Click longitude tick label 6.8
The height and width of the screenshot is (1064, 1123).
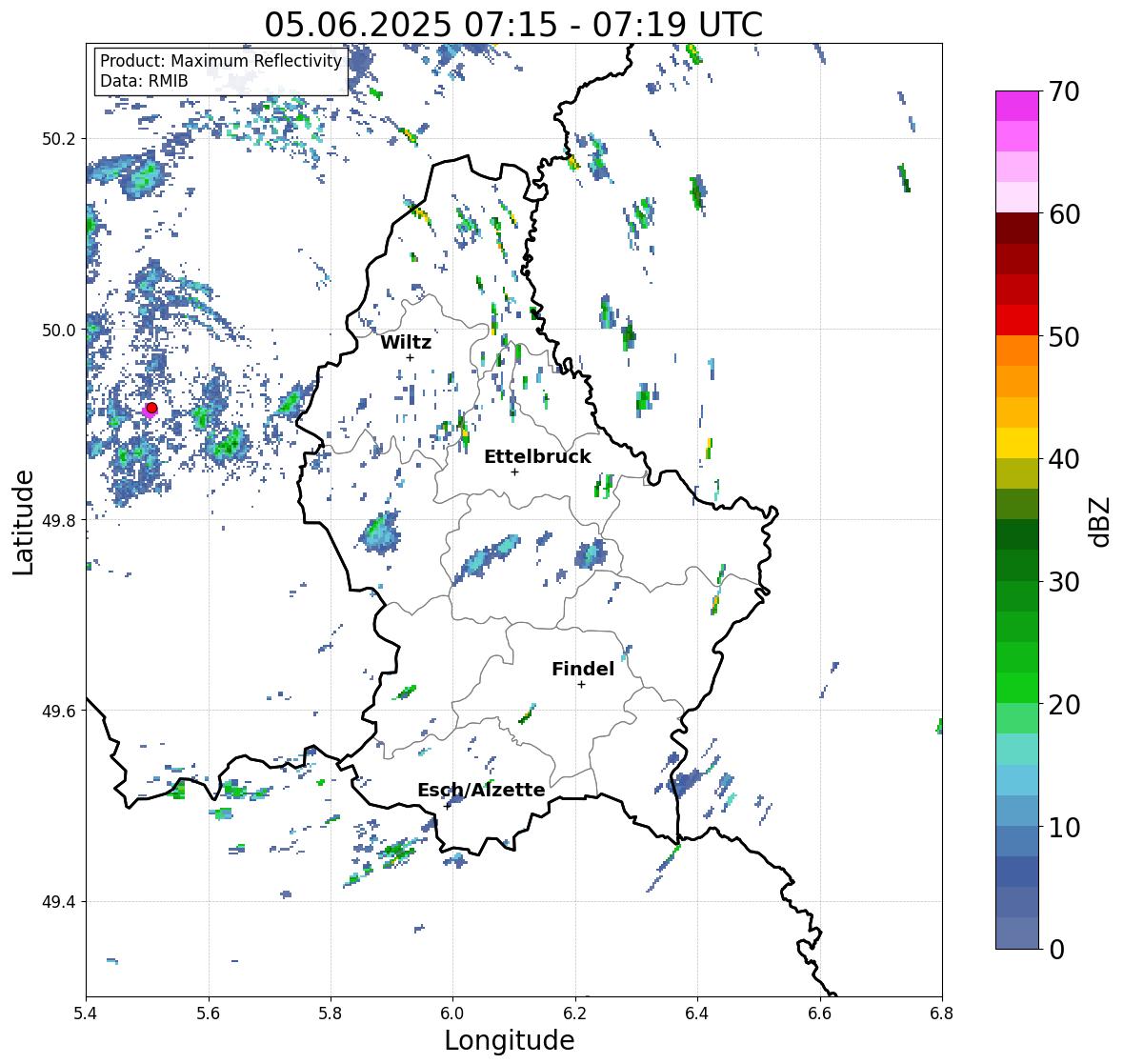pyautogui.click(x=942, y=1014)
